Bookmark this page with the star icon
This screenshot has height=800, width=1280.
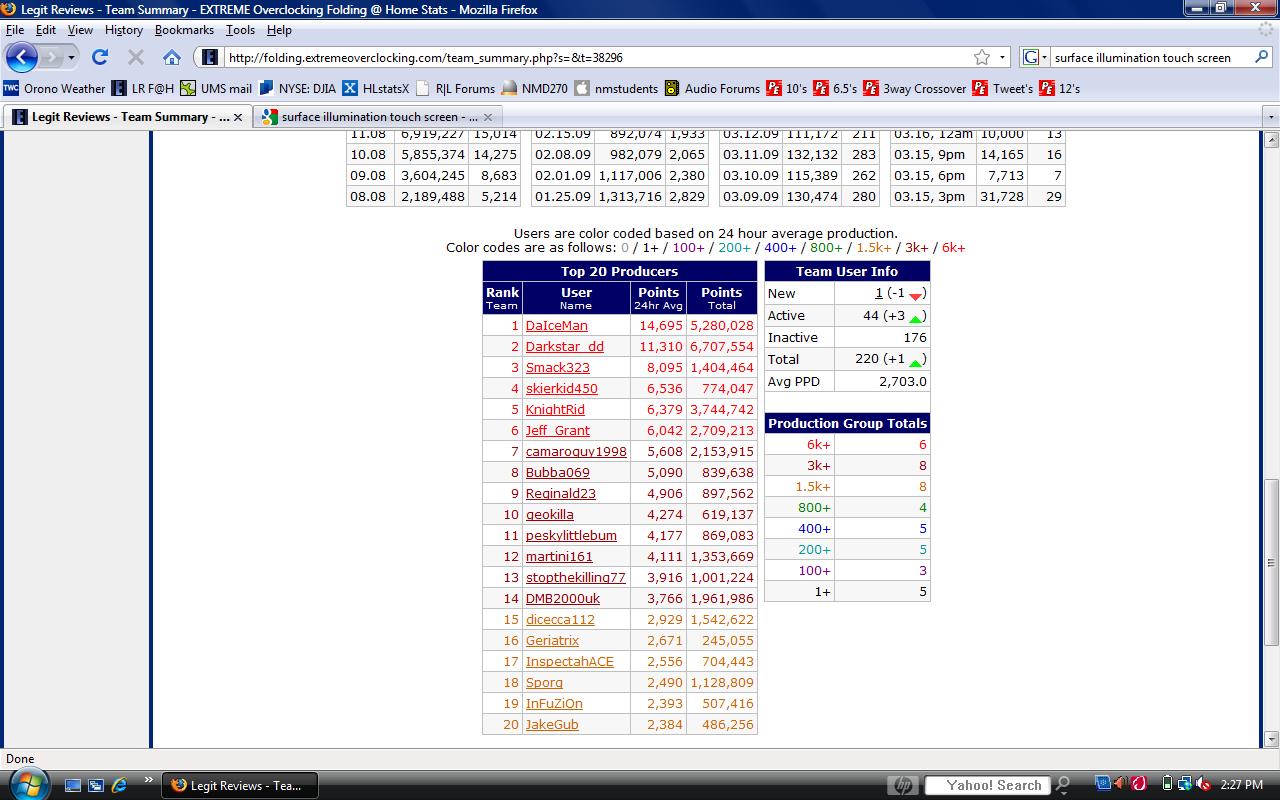point(982,57)
